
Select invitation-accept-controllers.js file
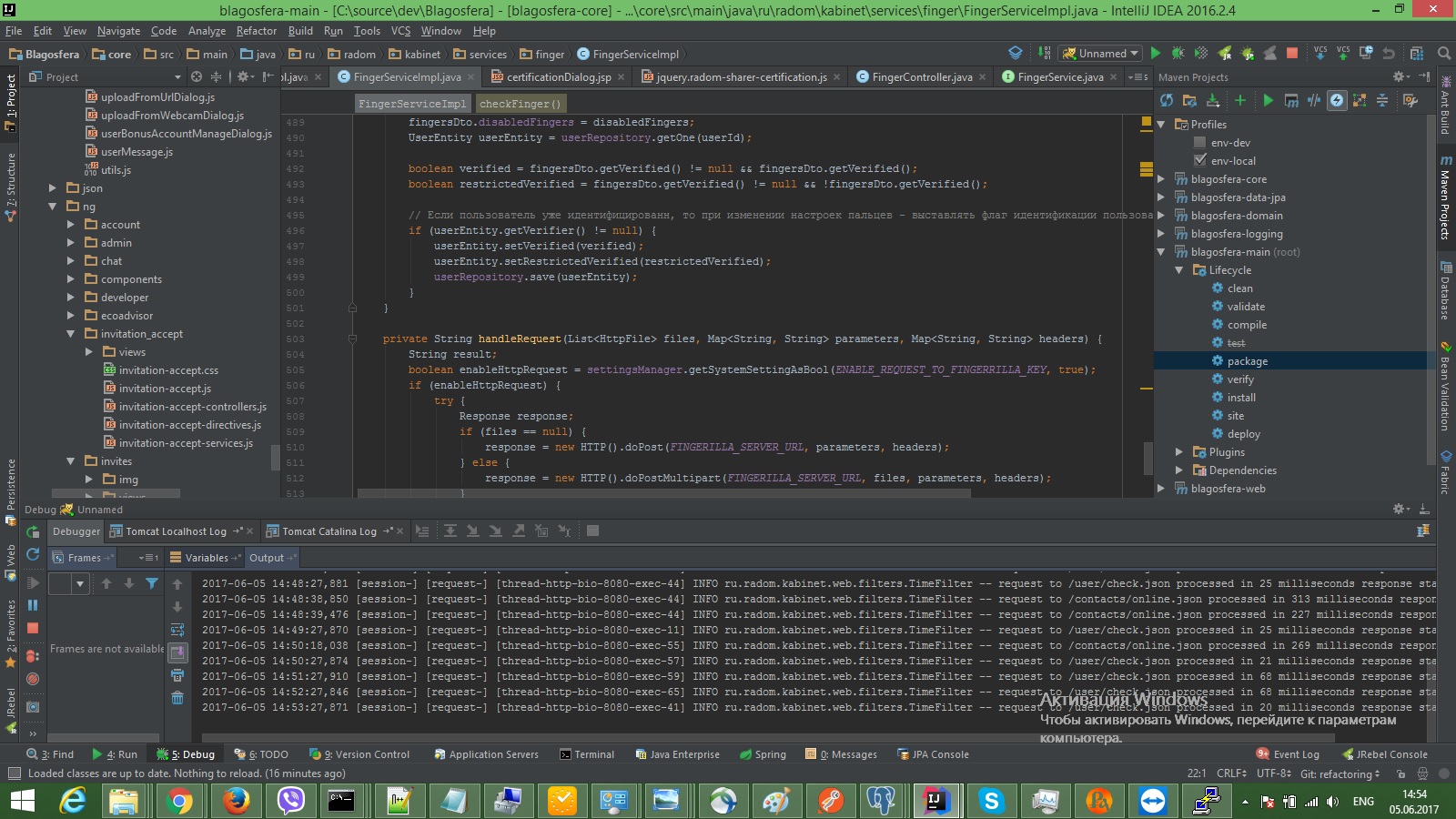click(193, 407)
